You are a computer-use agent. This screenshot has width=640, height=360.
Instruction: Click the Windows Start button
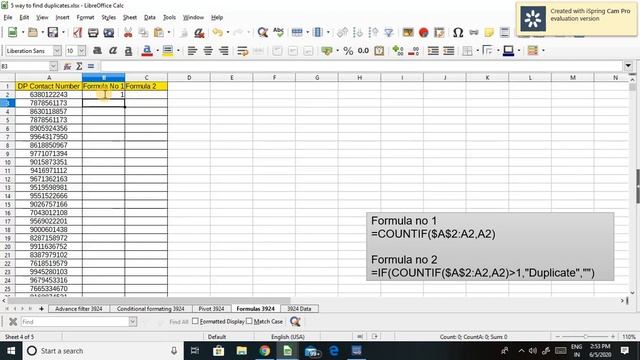click(11, 351)
